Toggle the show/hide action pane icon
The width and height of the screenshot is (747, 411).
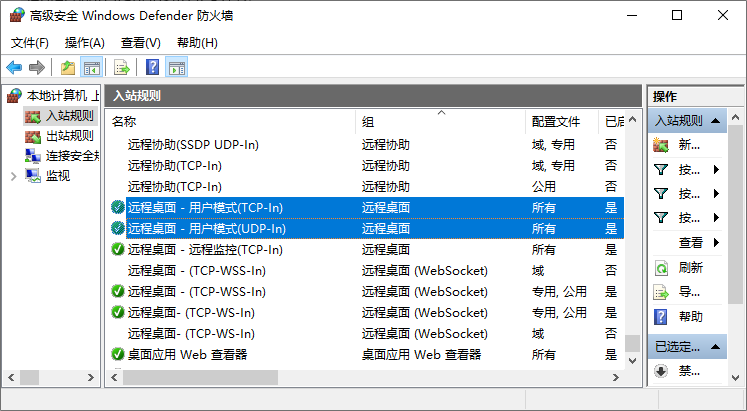point(177,67)
